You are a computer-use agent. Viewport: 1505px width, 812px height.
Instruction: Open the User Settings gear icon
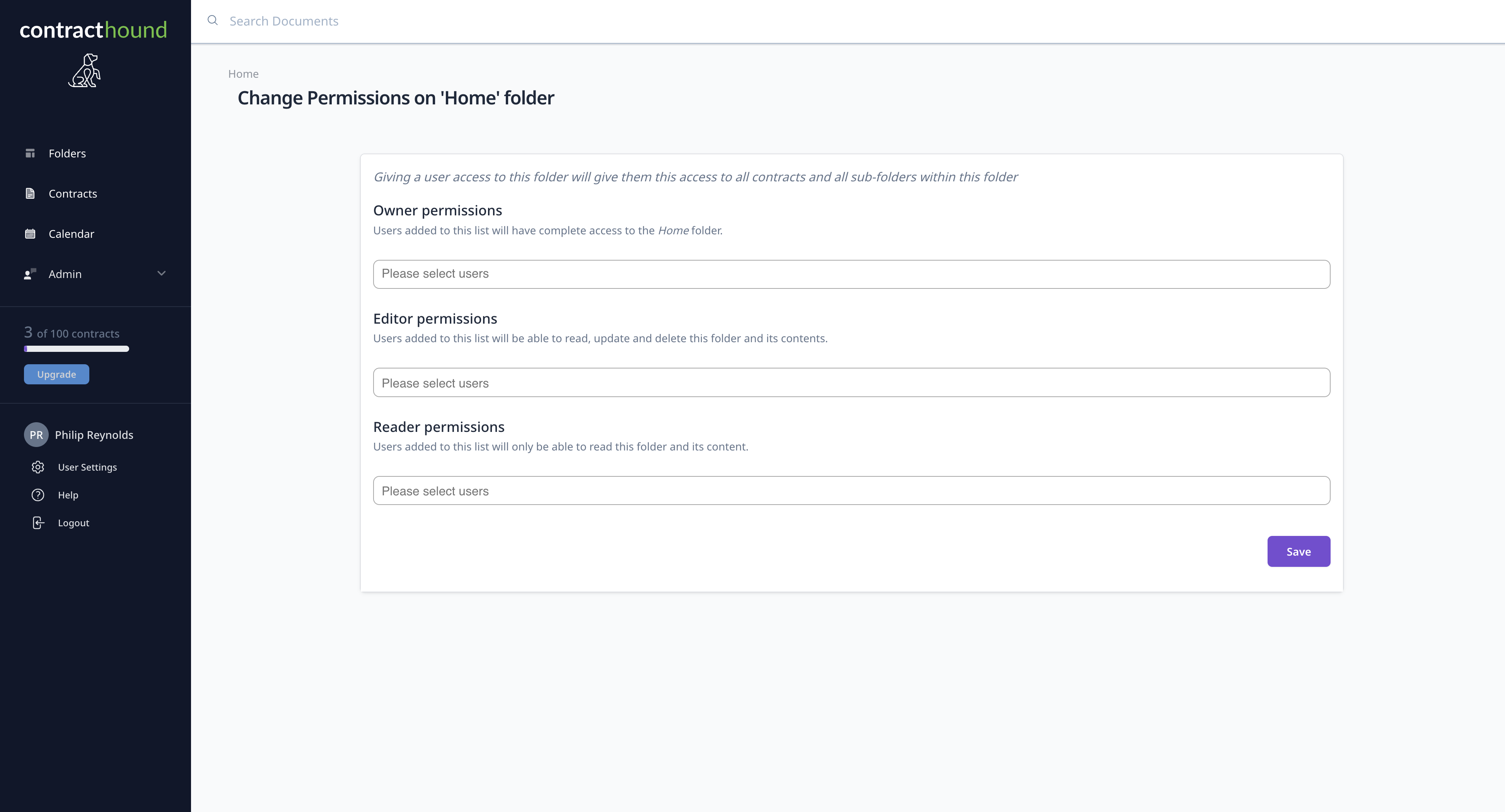pyautogui.click(x=38, y=467)
